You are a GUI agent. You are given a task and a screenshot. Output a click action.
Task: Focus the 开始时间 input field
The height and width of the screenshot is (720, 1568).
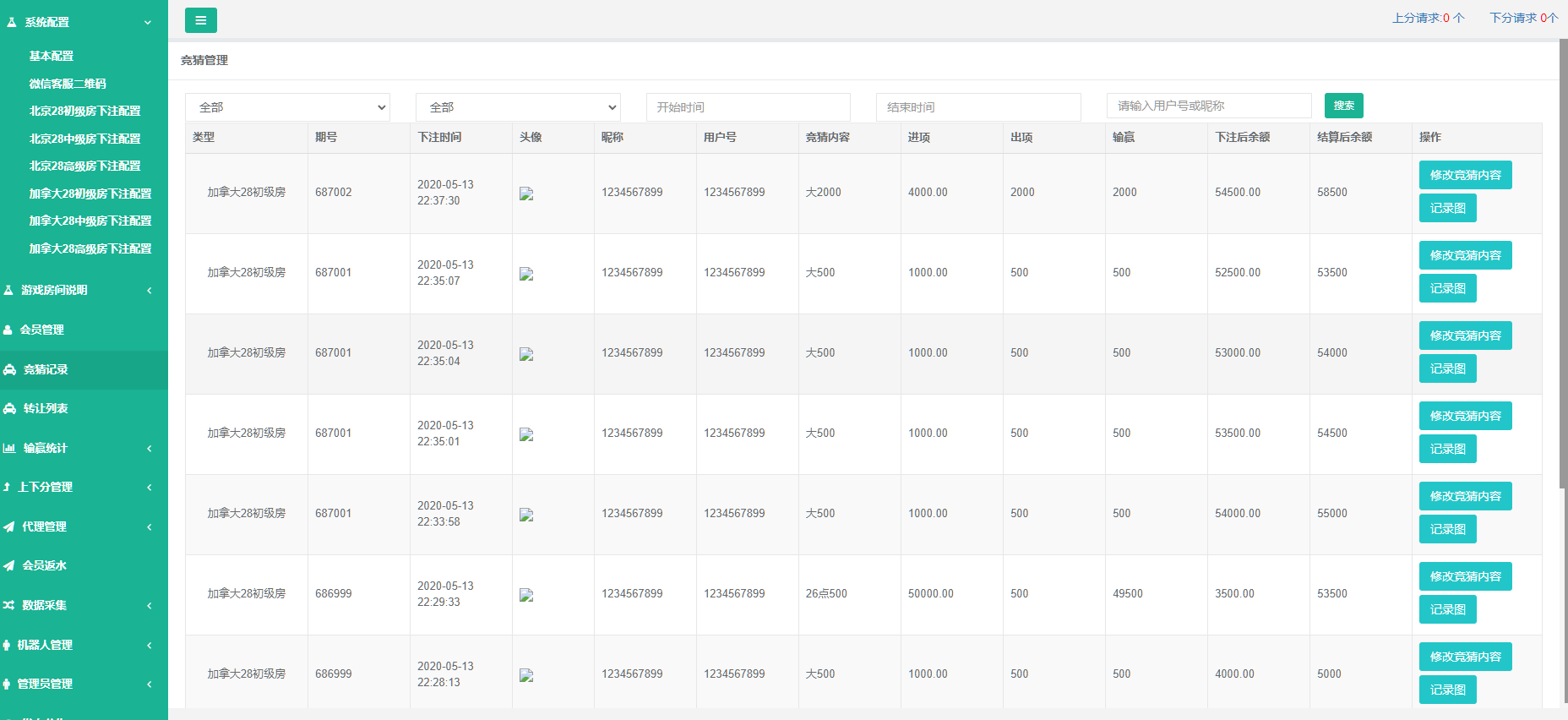tap(749, 107)
